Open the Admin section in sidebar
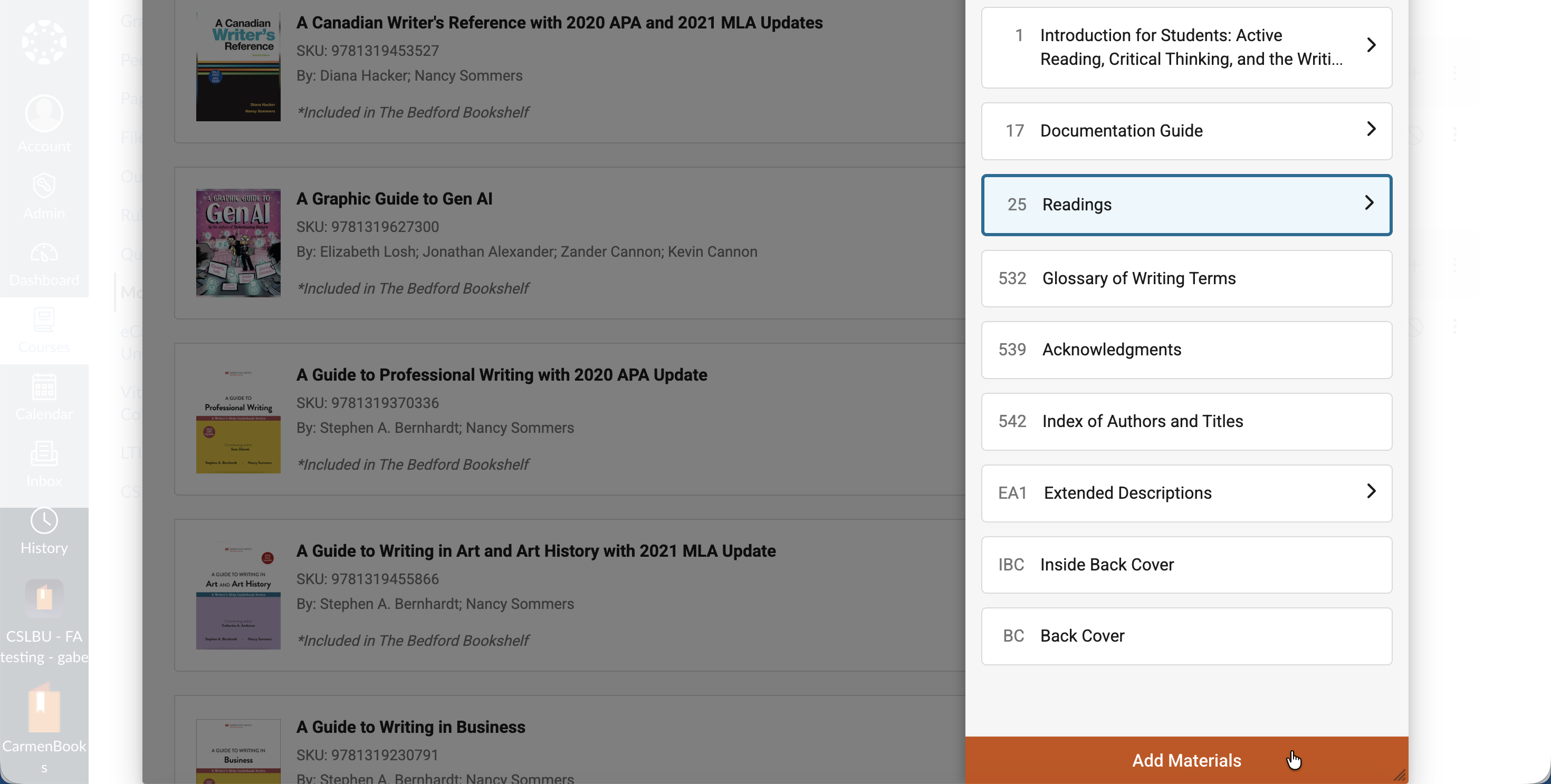 [x=44, y=196]
